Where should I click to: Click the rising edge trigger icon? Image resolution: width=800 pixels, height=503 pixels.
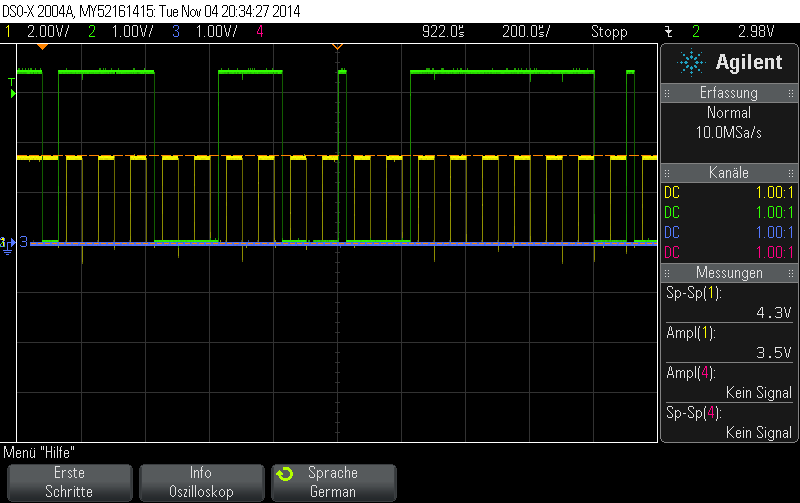coord(667,32)
